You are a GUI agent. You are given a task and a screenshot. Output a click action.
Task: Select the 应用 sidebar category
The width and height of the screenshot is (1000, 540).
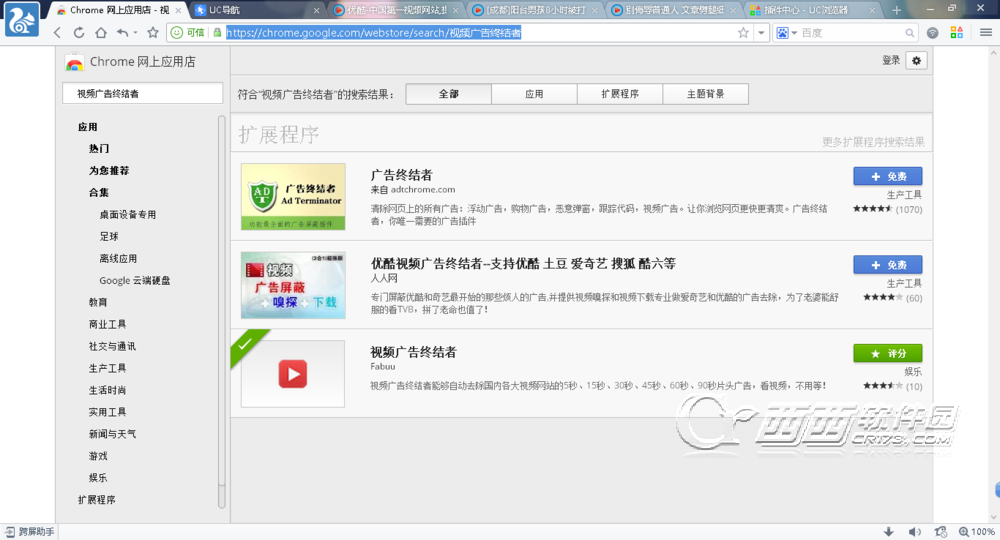87,127
